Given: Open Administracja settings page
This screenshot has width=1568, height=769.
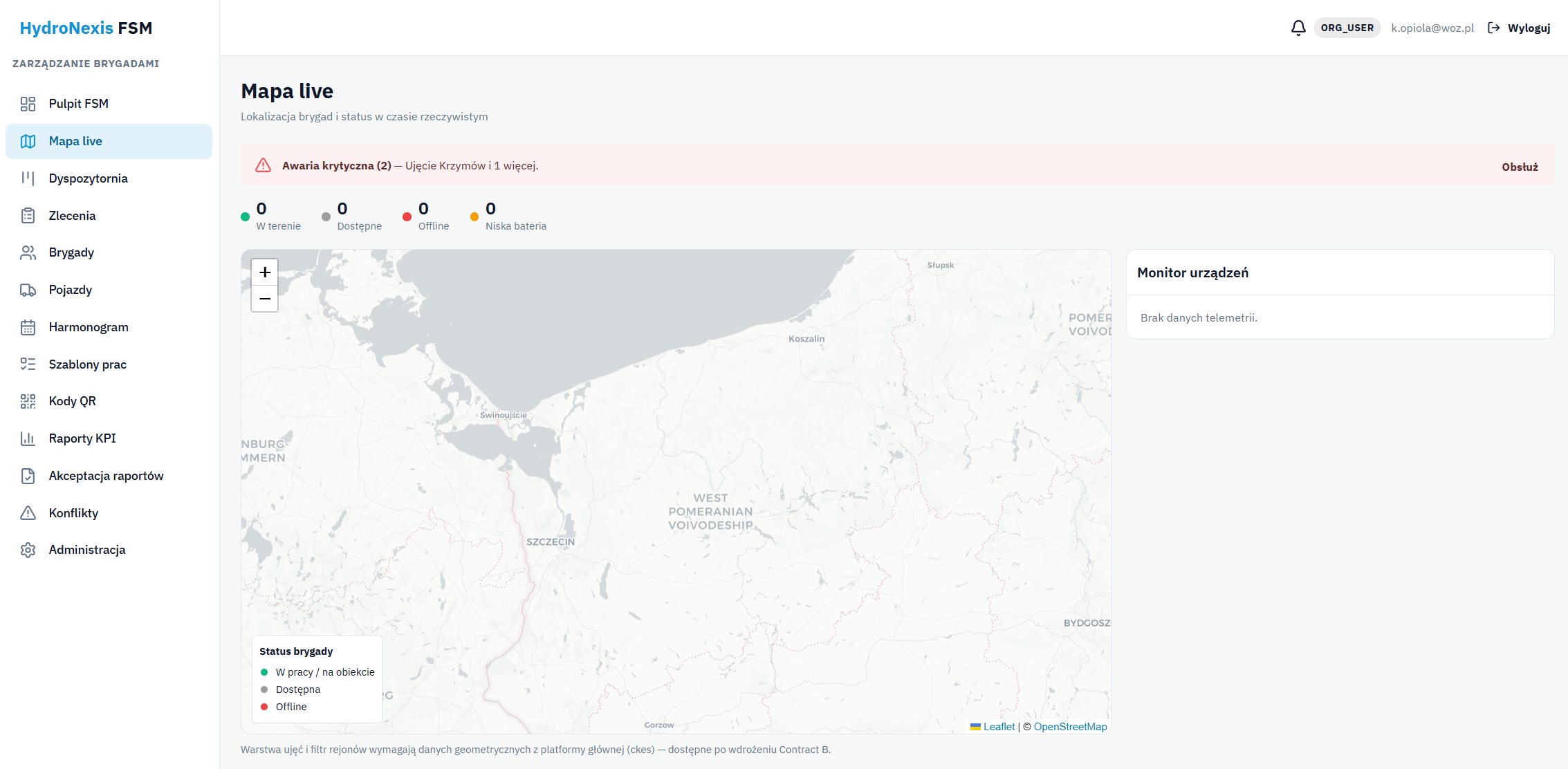Looking at the screenshot, I should click(109, 550).
